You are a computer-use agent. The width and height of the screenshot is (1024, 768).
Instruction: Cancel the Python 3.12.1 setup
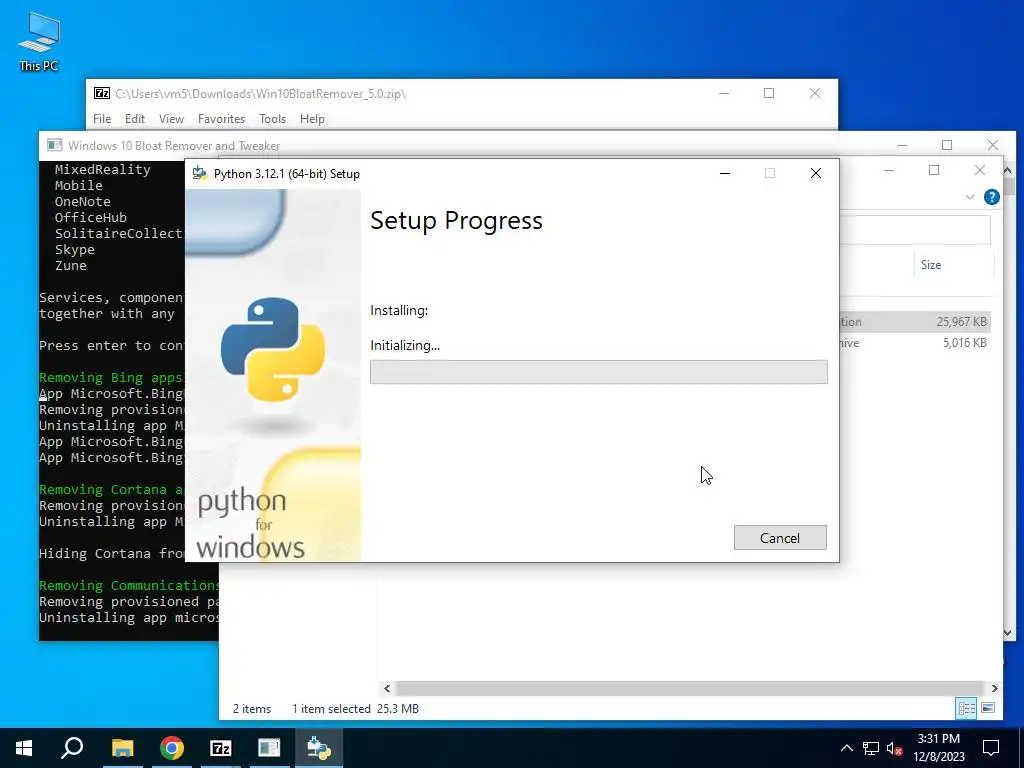(x=780, y=537)
